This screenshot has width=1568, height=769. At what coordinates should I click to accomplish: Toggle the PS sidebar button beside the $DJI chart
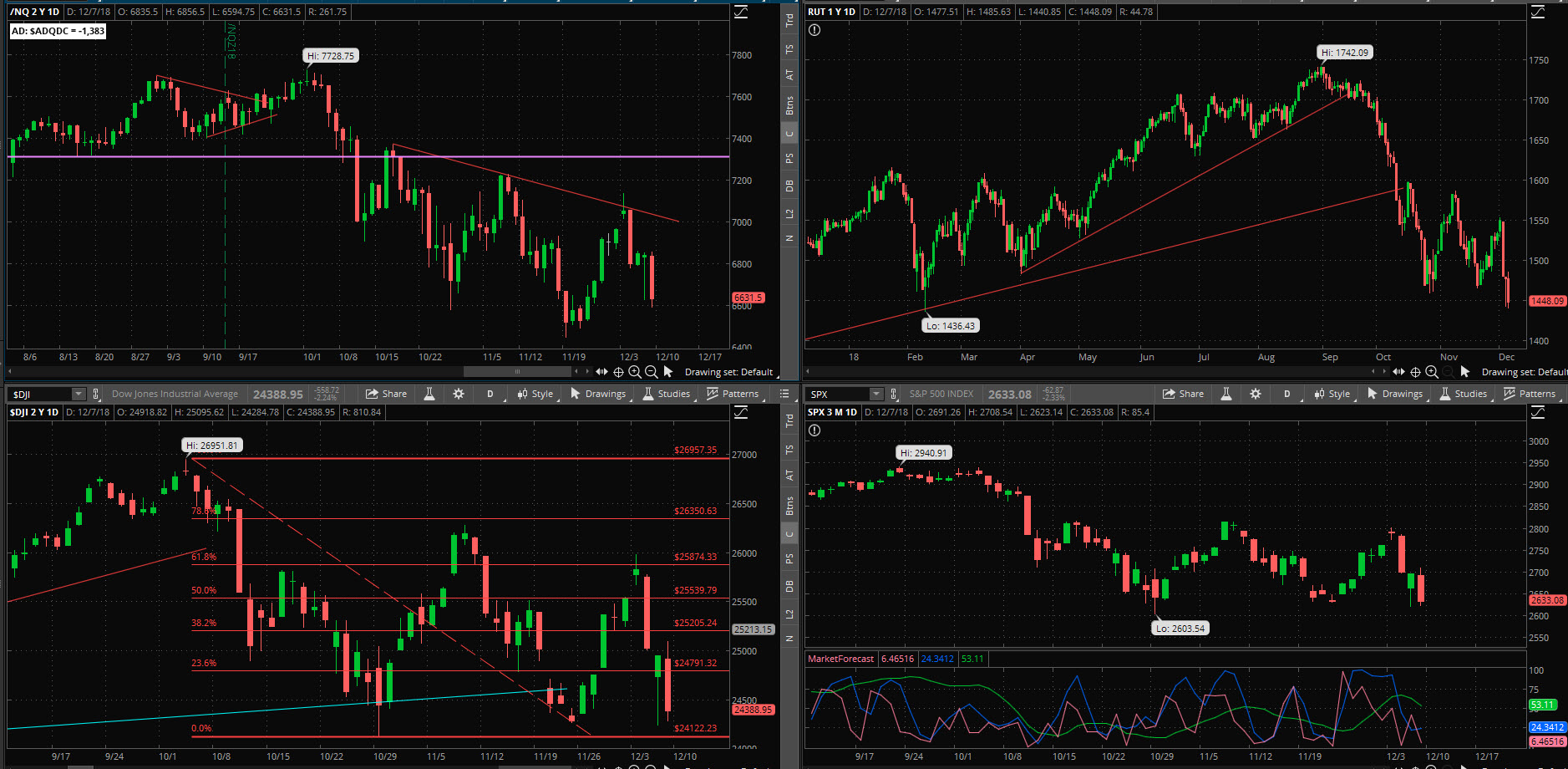click(789, 558)
